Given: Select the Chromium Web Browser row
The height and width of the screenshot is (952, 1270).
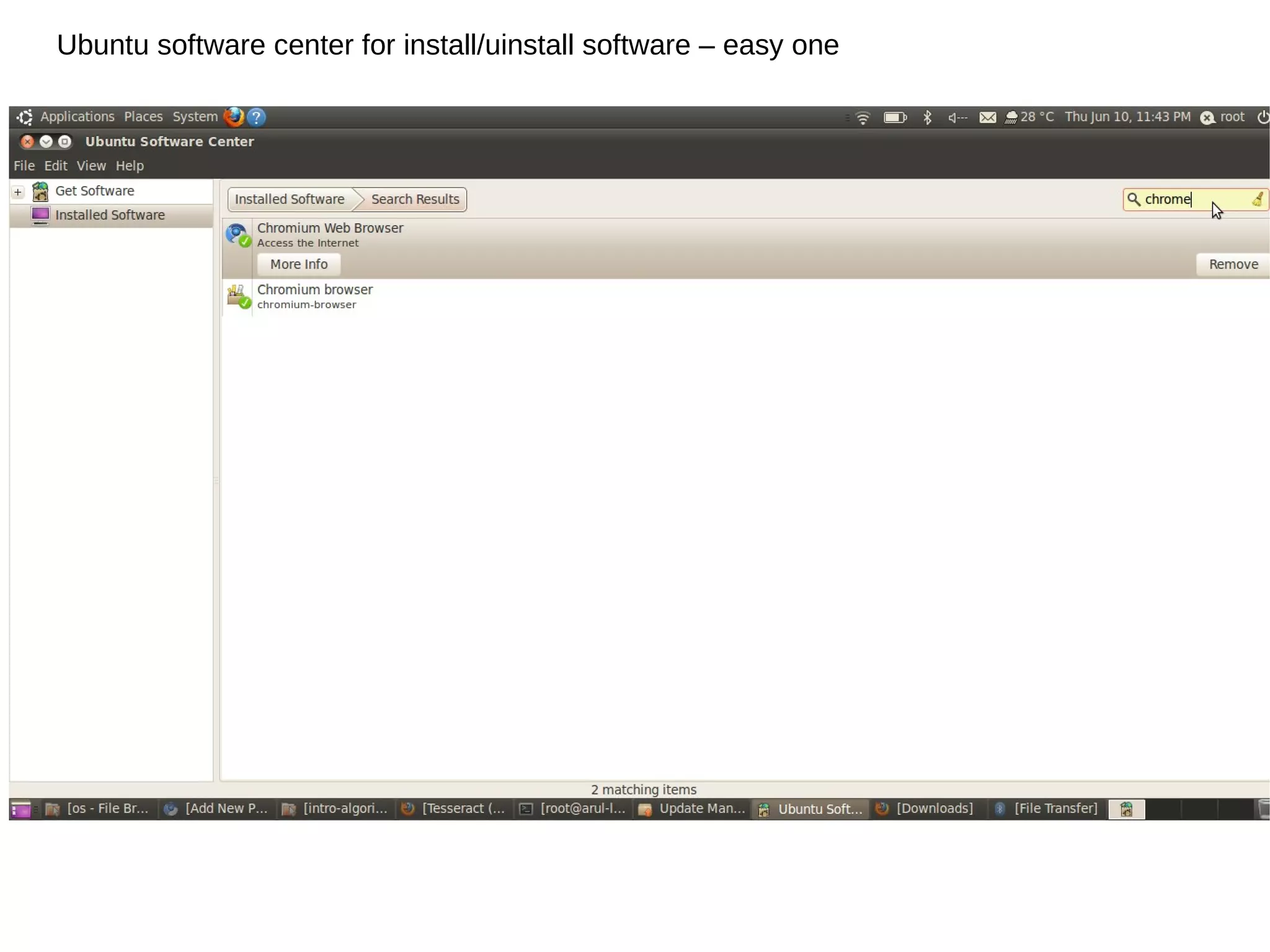Looking at the screenshot, I should (x=746, y=249).
